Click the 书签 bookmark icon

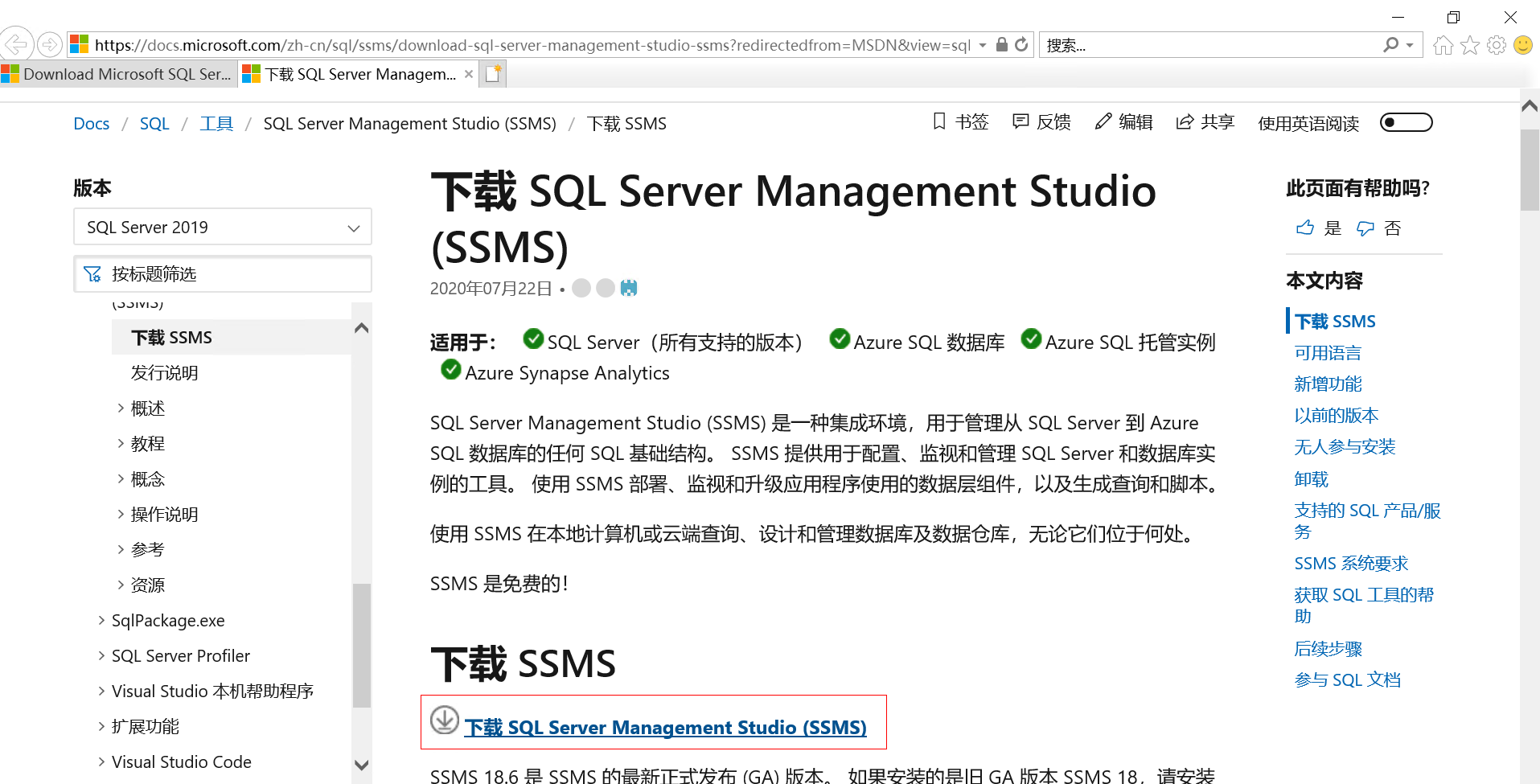(939, 121)
